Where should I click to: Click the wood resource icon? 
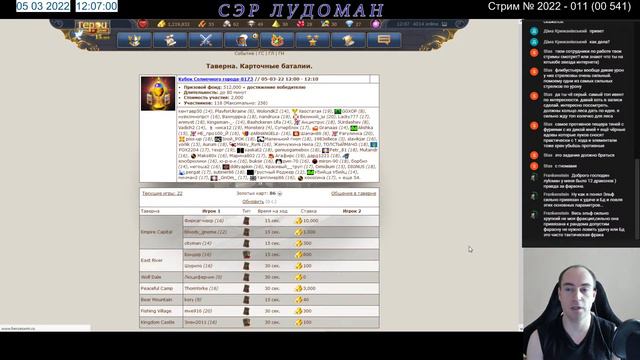tap(202, 24)
